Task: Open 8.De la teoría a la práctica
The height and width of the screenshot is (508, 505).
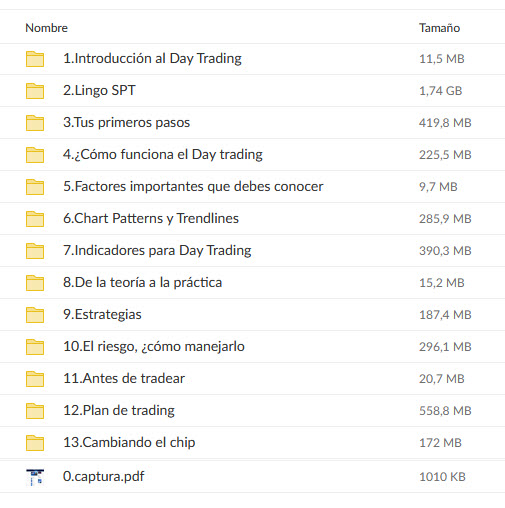Action: (x=143, y=283)
